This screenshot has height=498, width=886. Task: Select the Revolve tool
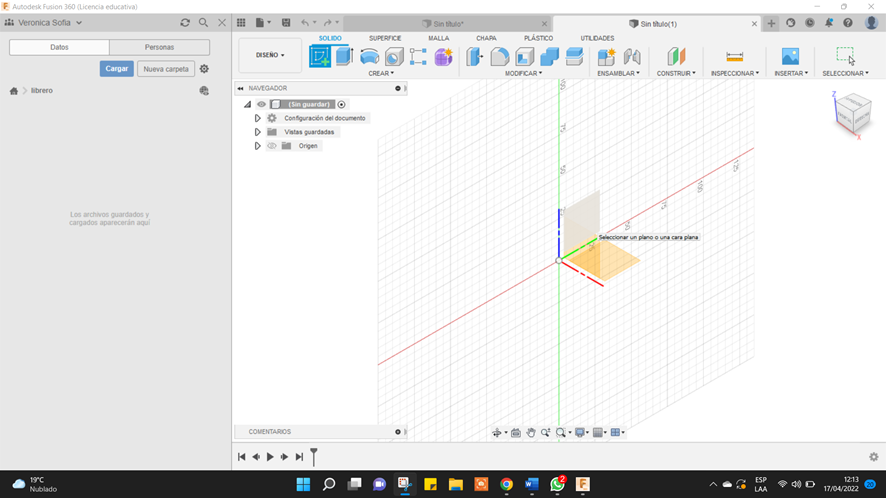pos(369,57)
